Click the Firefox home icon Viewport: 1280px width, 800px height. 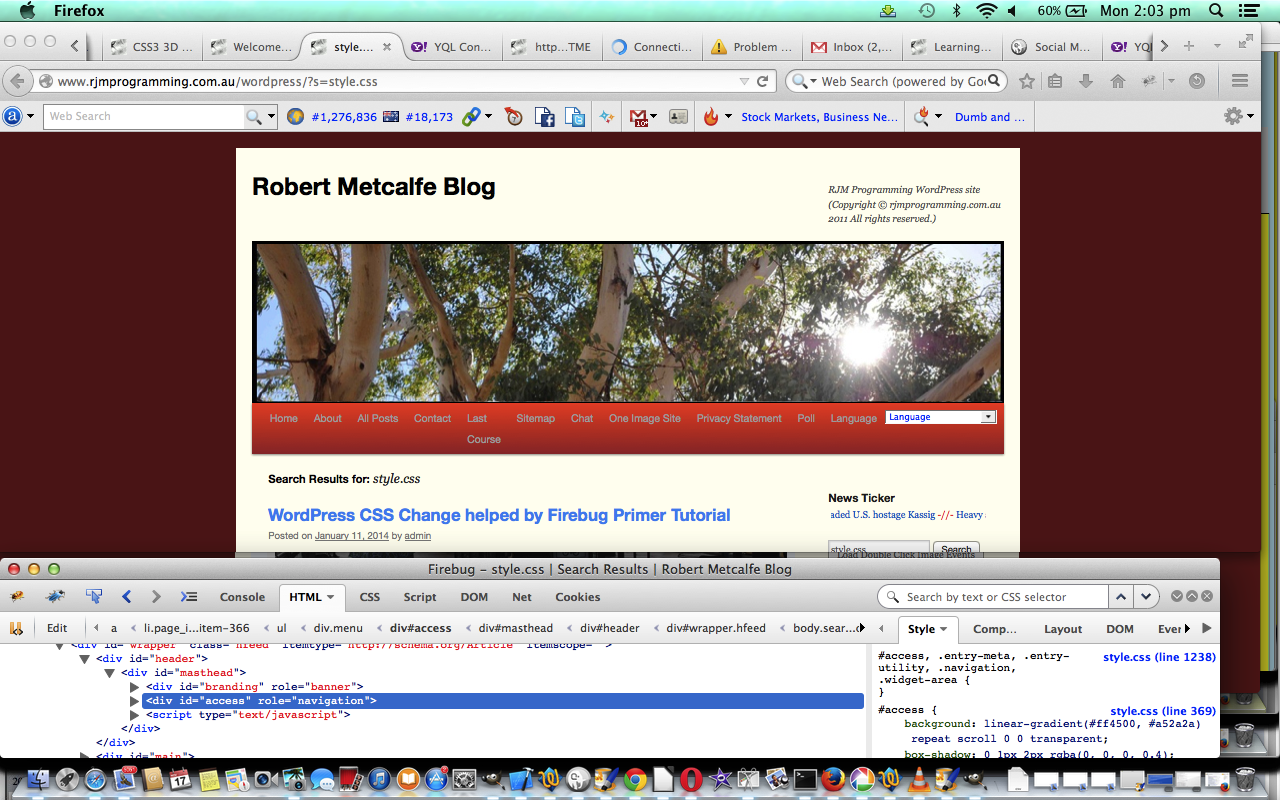1118,81
